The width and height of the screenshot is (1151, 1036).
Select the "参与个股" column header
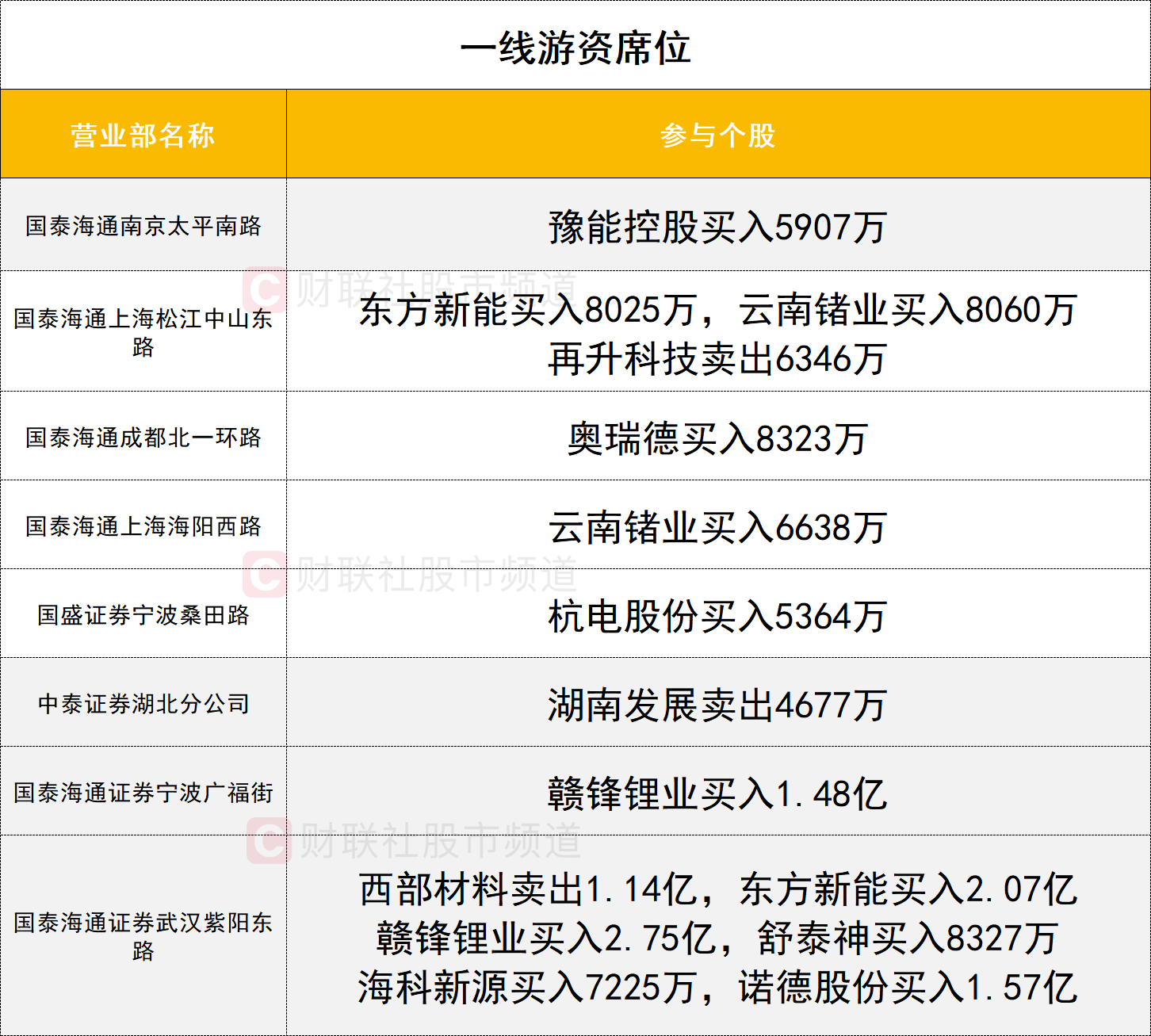[718, 134]
